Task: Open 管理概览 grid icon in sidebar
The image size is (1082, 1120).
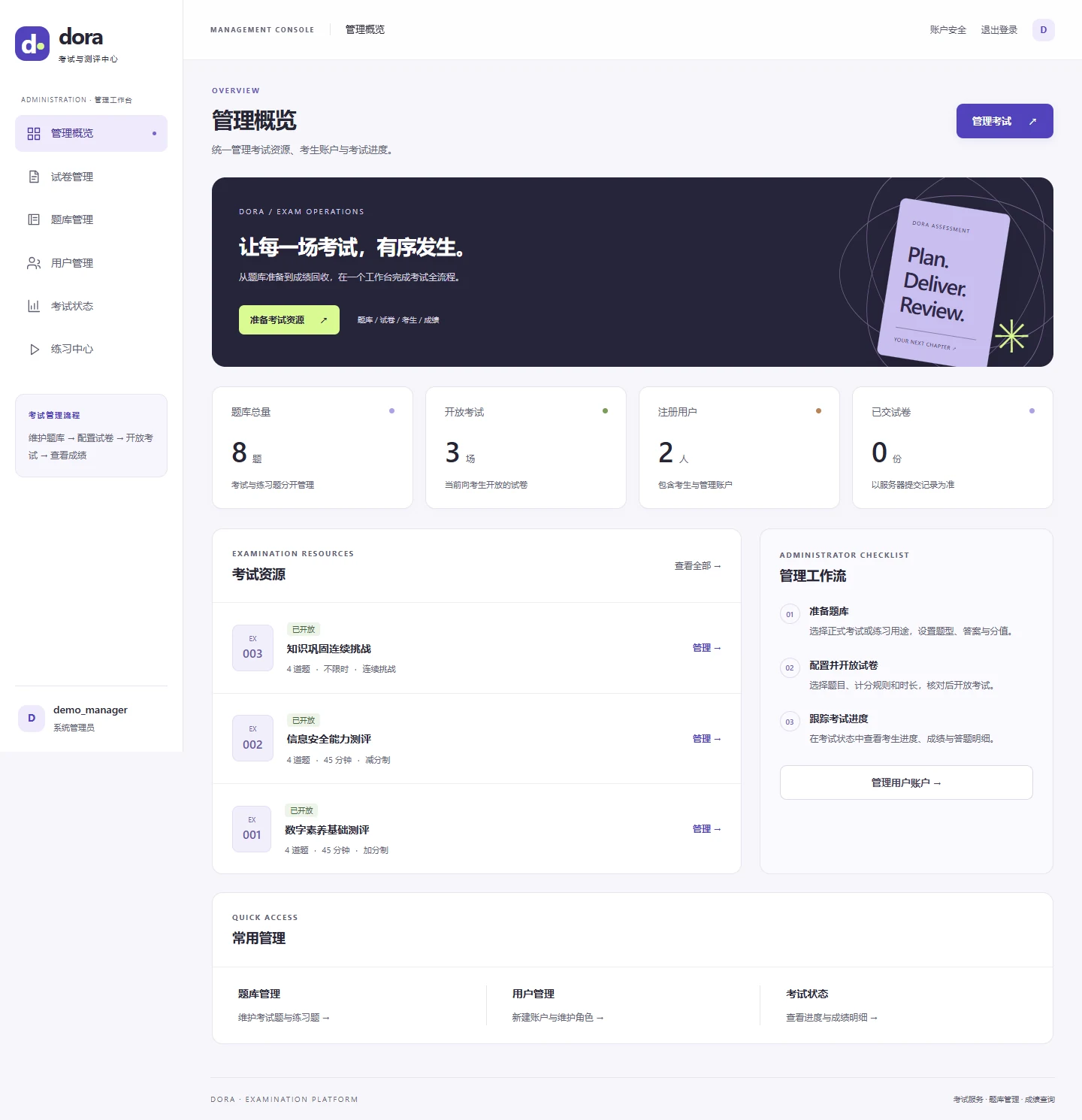Action: (34, 134)
